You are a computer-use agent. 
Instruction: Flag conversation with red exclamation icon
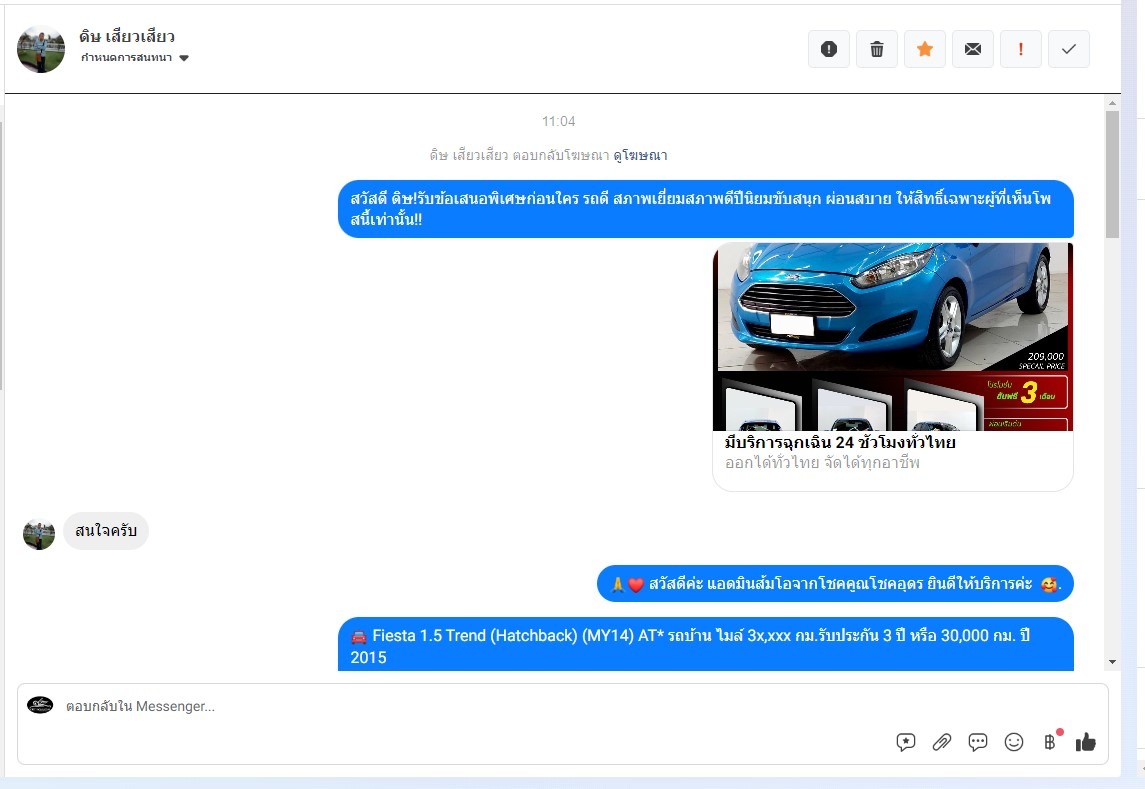tap(1021, 49)
